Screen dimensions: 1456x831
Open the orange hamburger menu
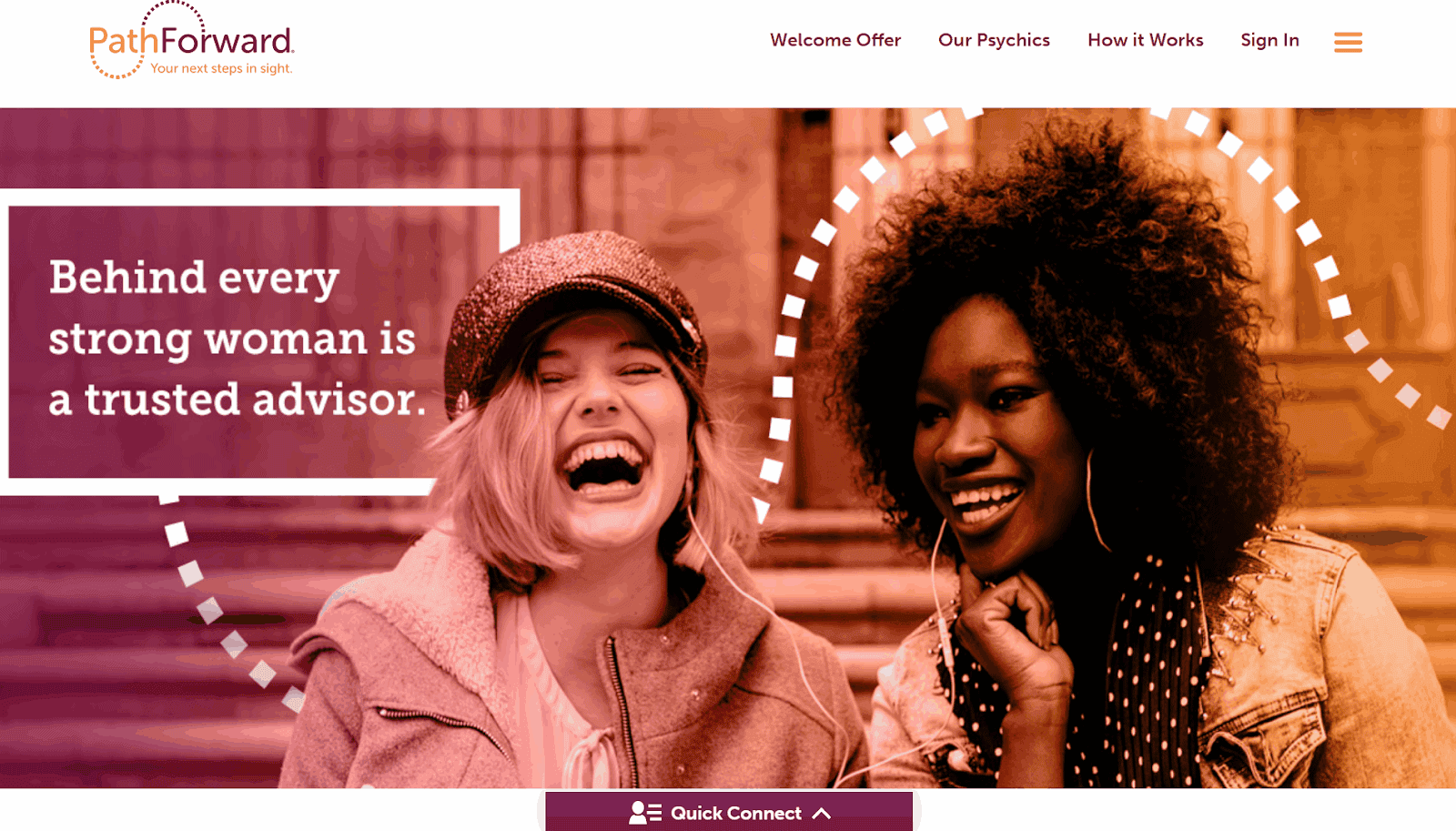click(x=1348, y=42)
